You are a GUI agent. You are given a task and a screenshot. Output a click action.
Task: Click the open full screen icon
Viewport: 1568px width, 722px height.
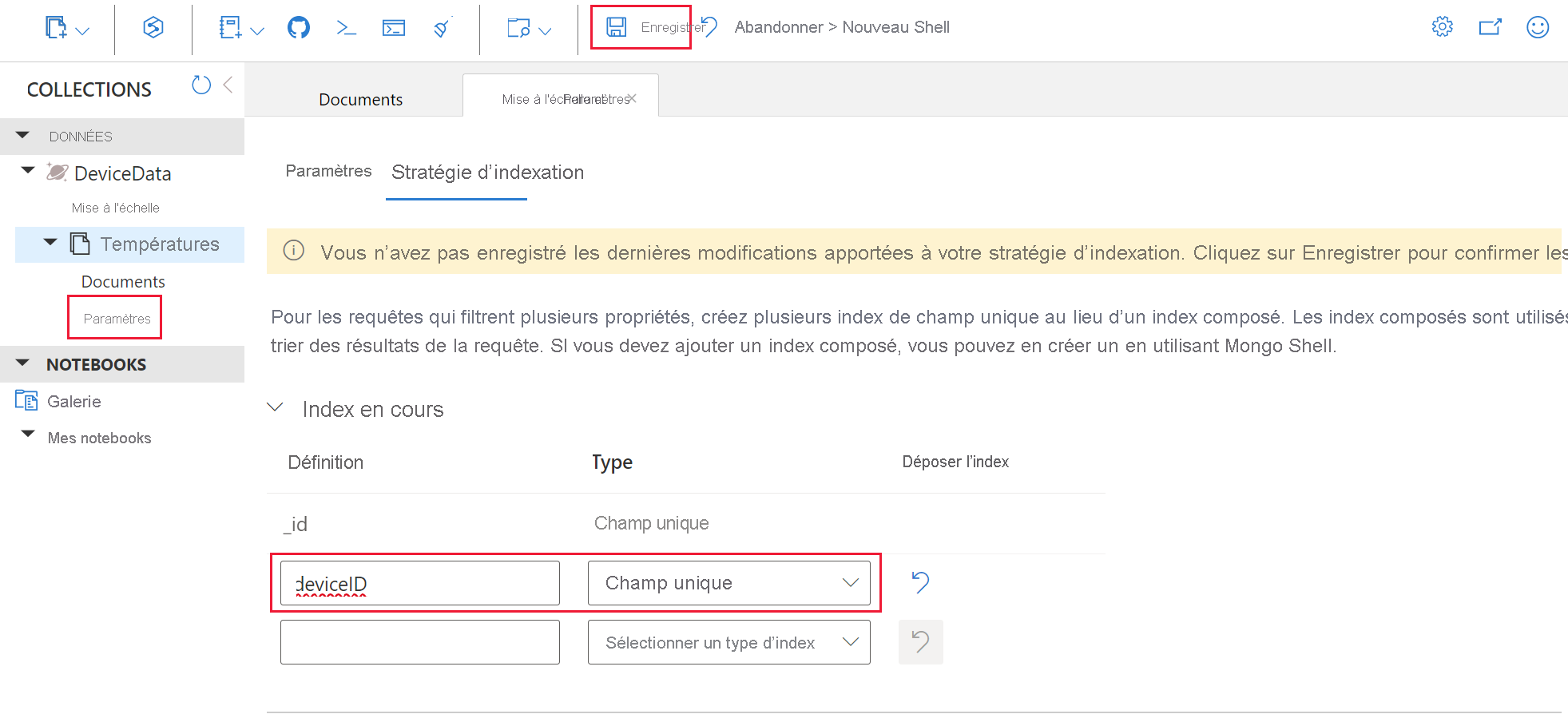coord(1491,26)
